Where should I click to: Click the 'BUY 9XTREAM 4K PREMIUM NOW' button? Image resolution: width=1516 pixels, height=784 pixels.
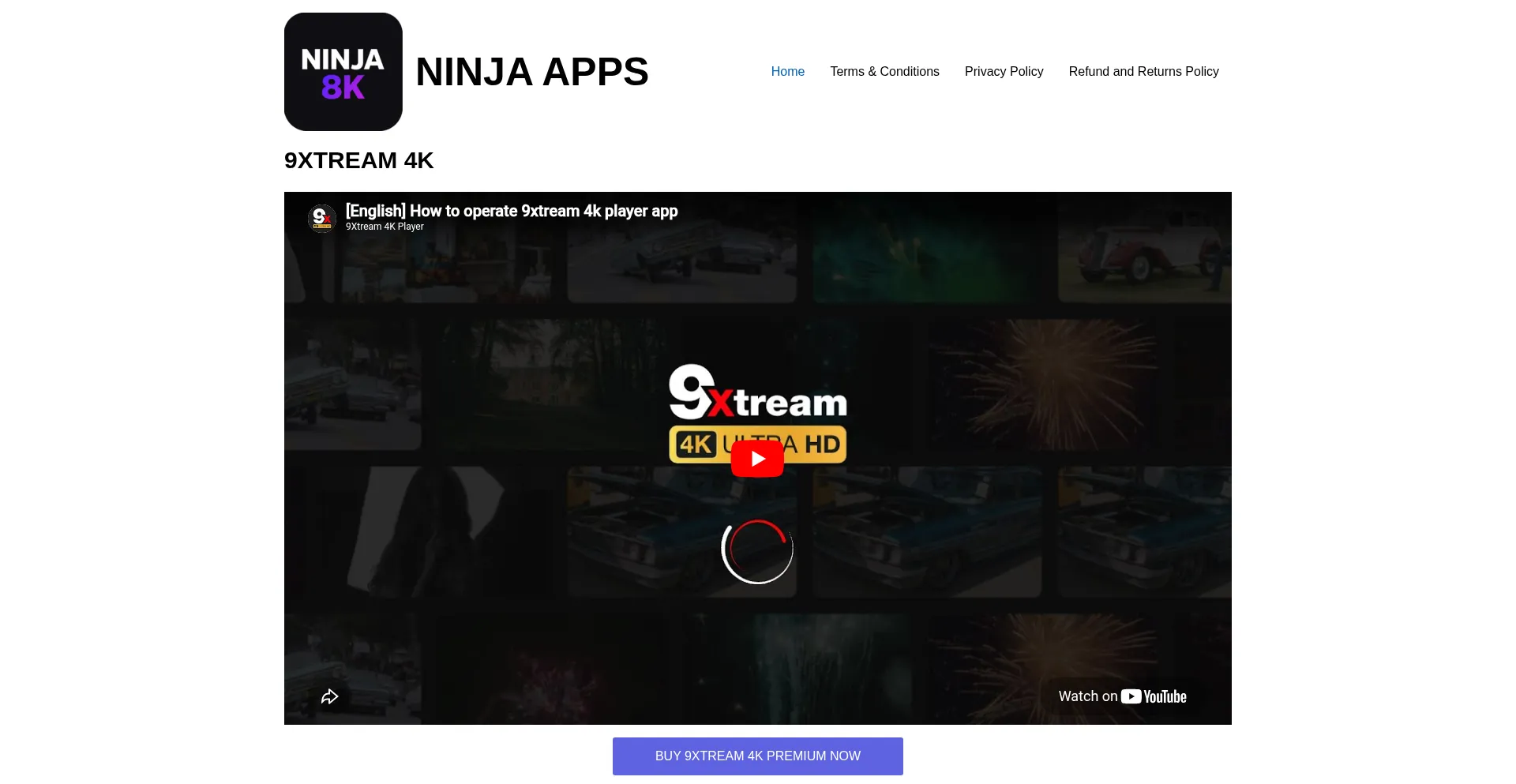758,756
